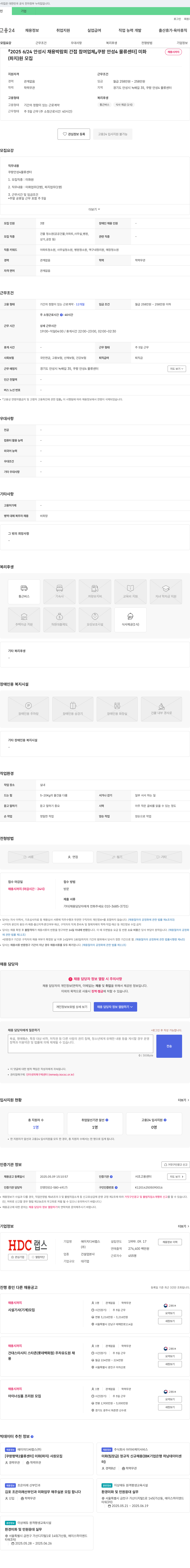The height and width of the screenshot is (1568, 190).
Task: Open the 취업지원 main menu
Action: point(63,30)
